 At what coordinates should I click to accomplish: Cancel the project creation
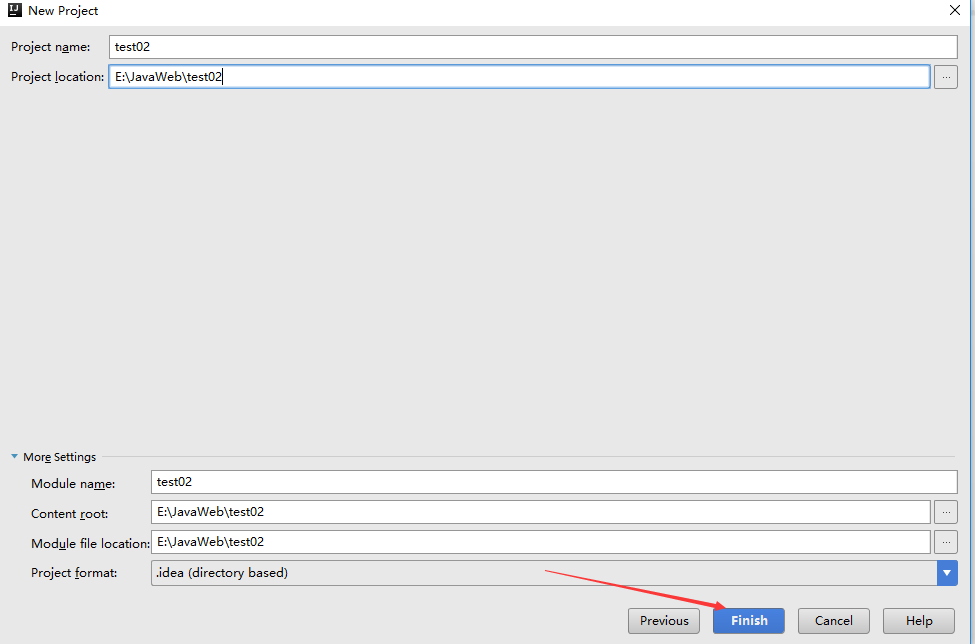[x=833, y=621]
